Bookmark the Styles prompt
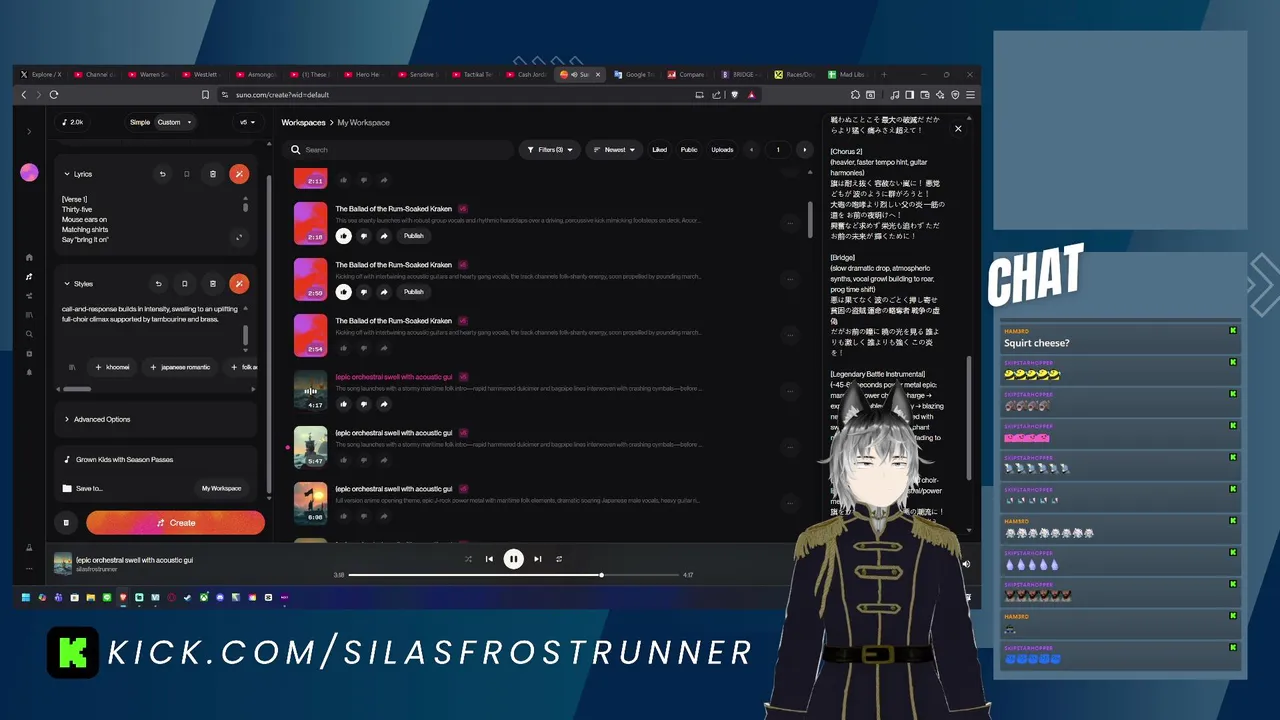The height and width of the screenshot is (720, 1280). [184, 284]
